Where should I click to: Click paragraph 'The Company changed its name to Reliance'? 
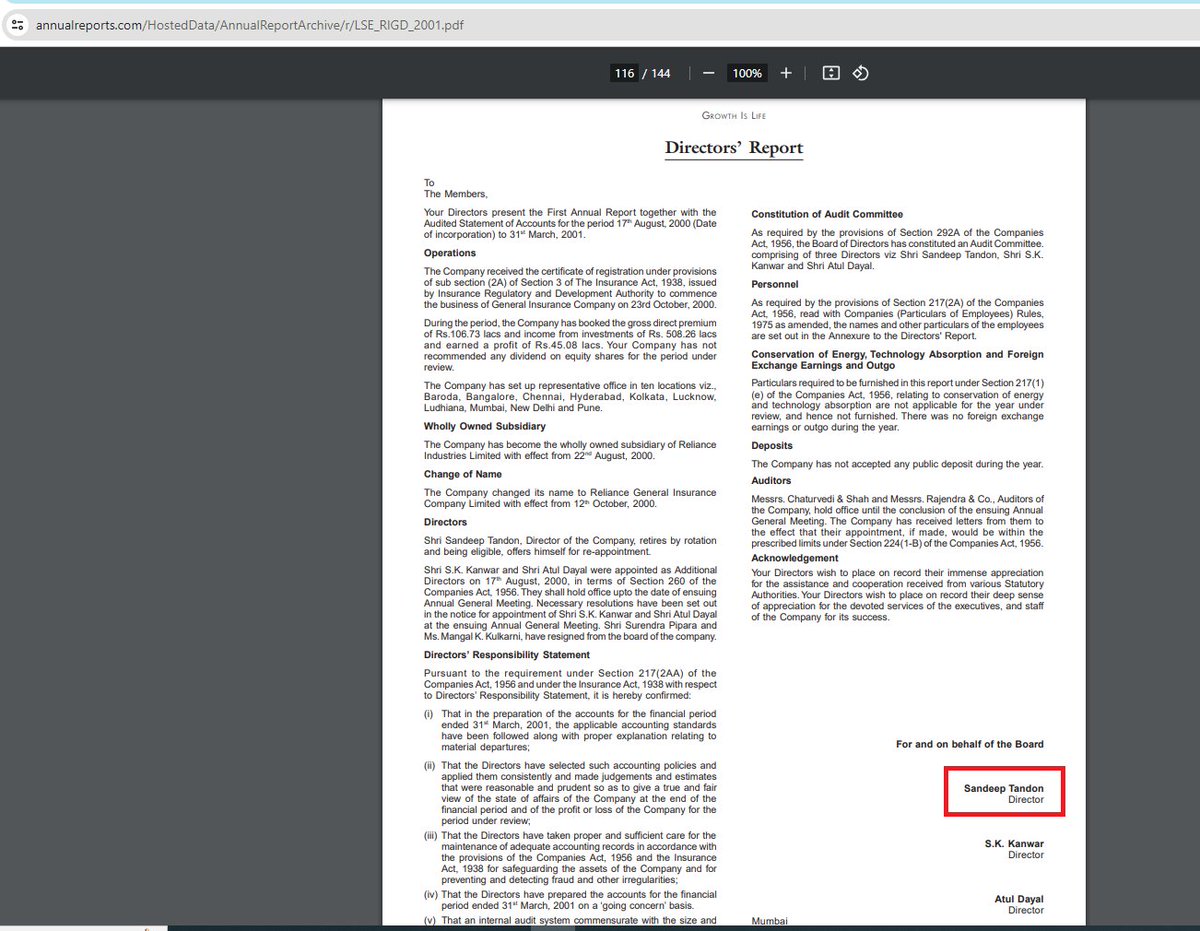[x=570, y=498]
